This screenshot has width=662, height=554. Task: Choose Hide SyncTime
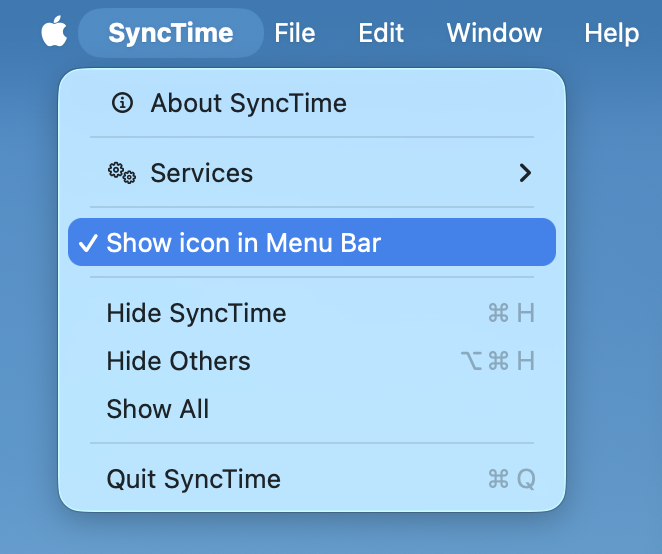(196, 313)
